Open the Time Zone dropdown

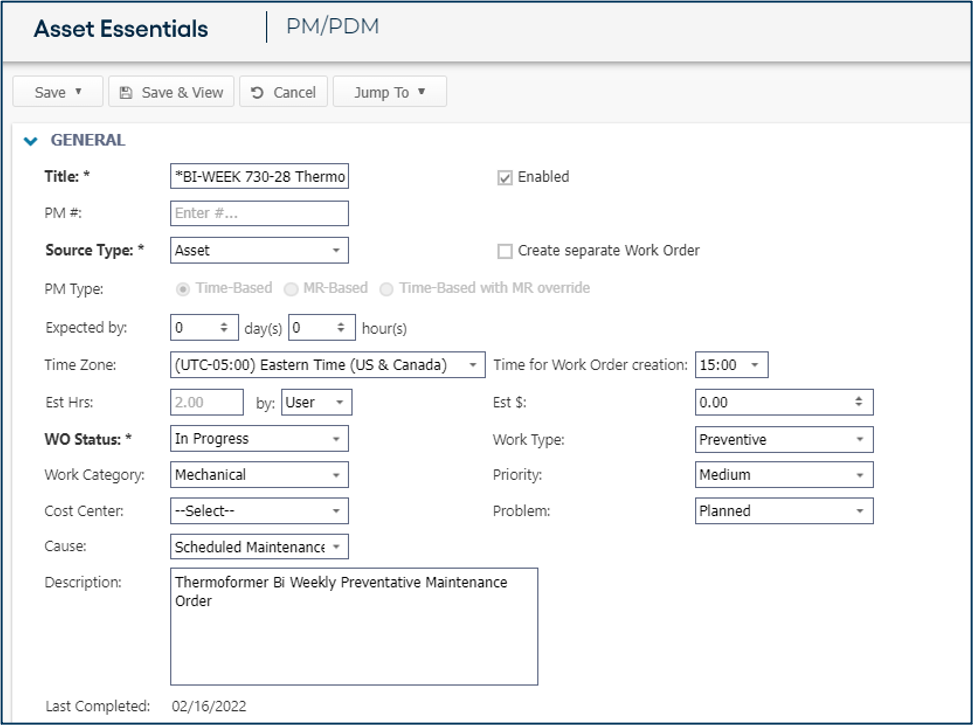tap(328, 364)
